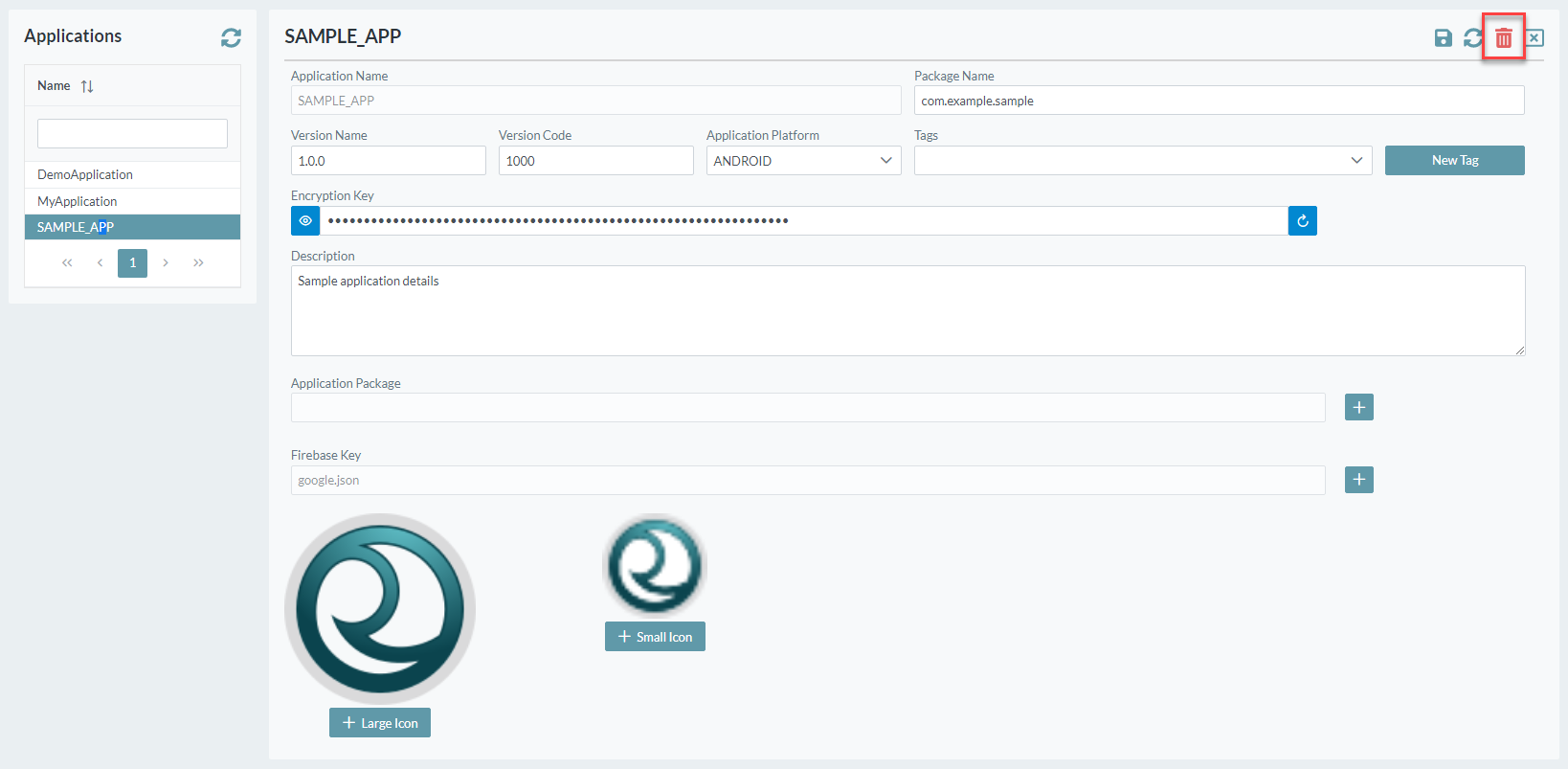
Task: Click the Large Icon upload button
Action: pos(380,723)
